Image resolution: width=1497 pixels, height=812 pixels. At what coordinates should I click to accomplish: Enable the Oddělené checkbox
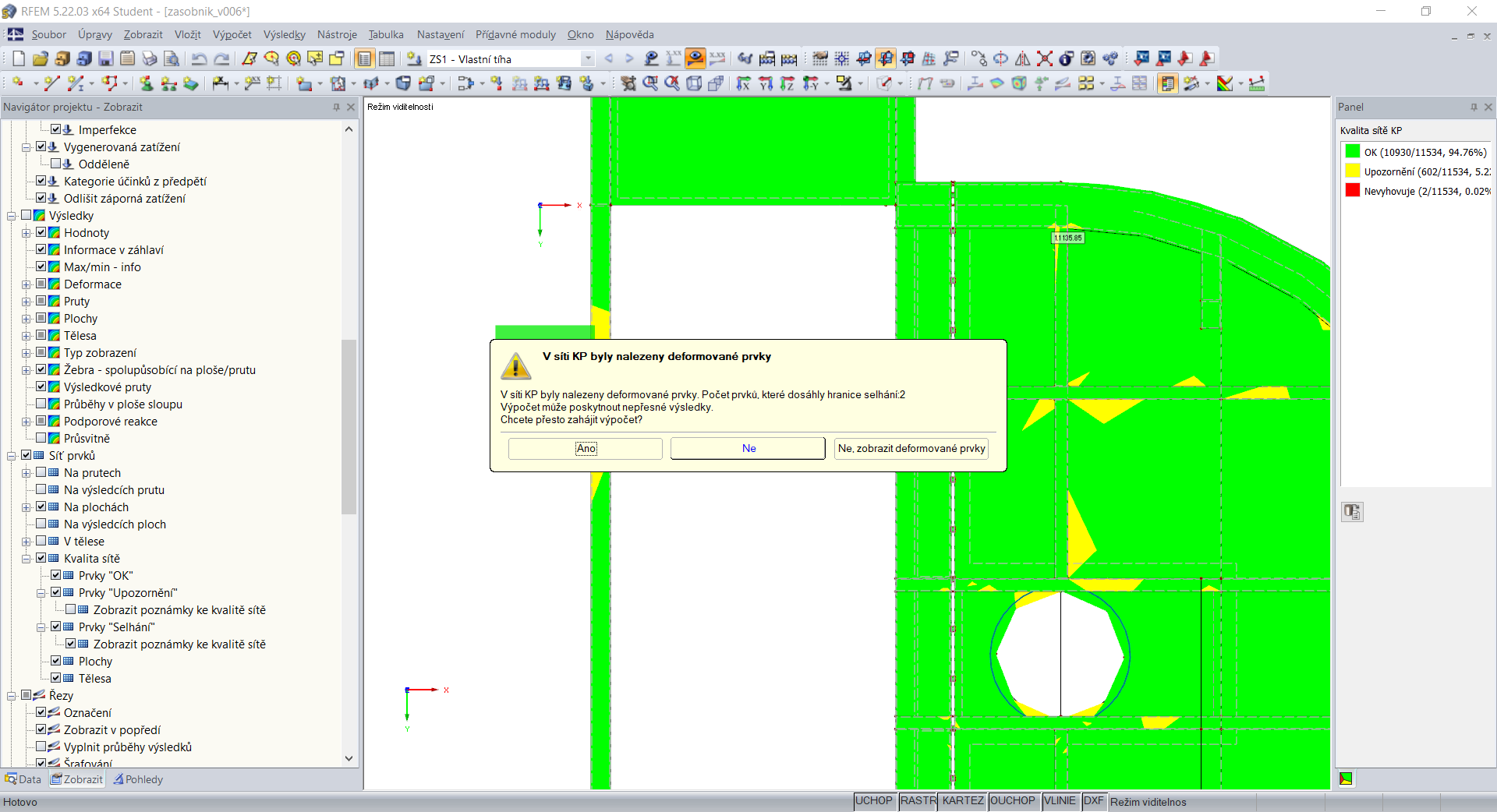[x=56, y=164]
